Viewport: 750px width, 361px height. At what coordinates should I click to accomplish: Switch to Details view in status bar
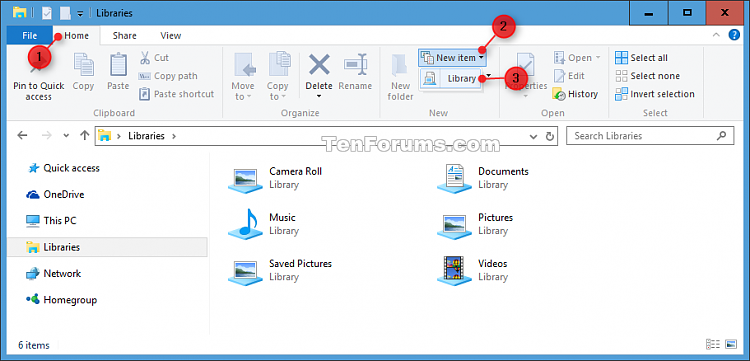point(713,344)
